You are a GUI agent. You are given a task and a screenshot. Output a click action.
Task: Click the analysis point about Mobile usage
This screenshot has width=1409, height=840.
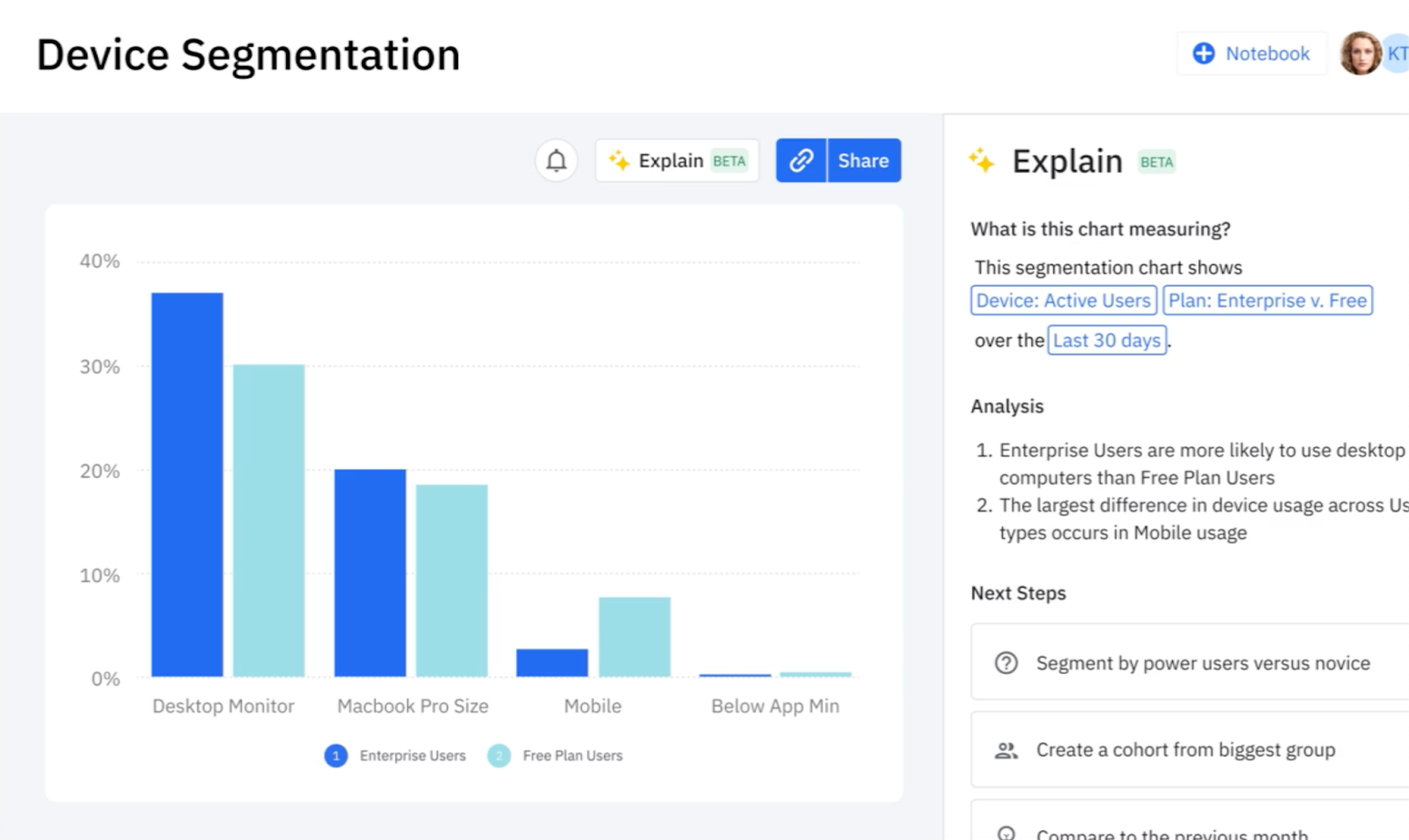click(1202, 519)
